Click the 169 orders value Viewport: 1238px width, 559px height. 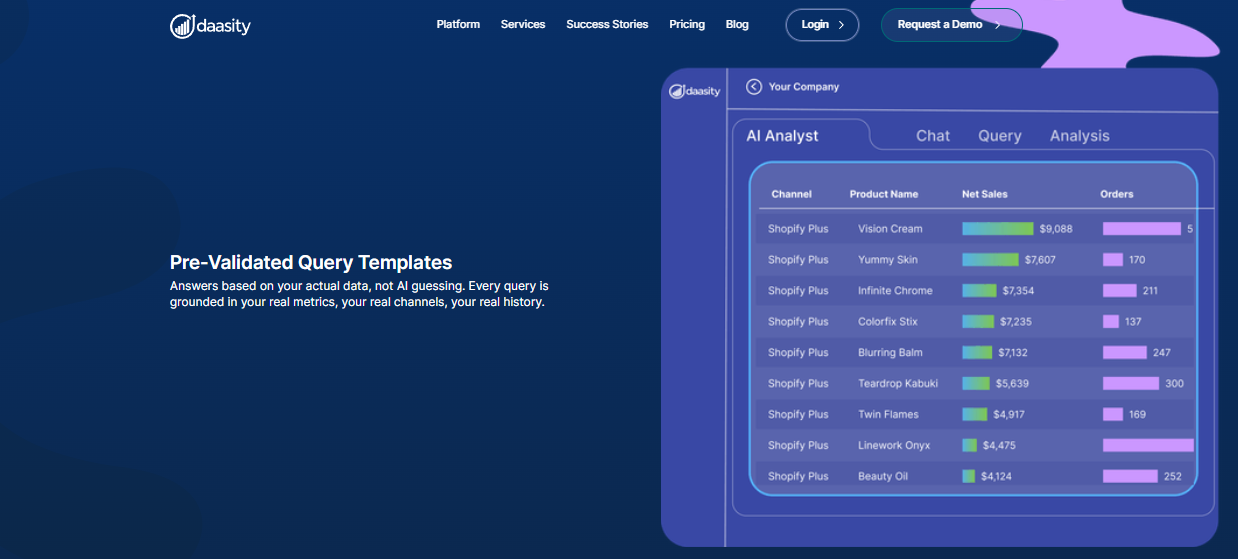[1137, 415]
